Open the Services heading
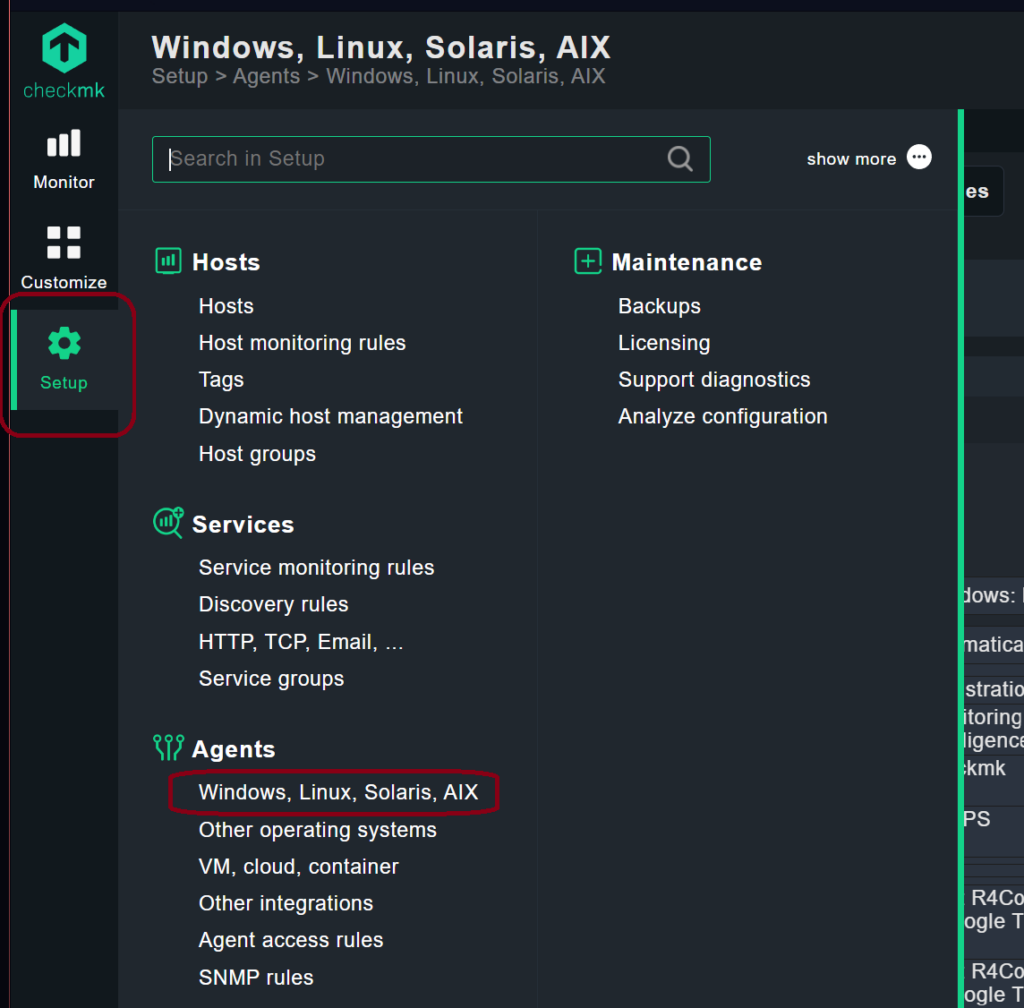 click(243, 525)
